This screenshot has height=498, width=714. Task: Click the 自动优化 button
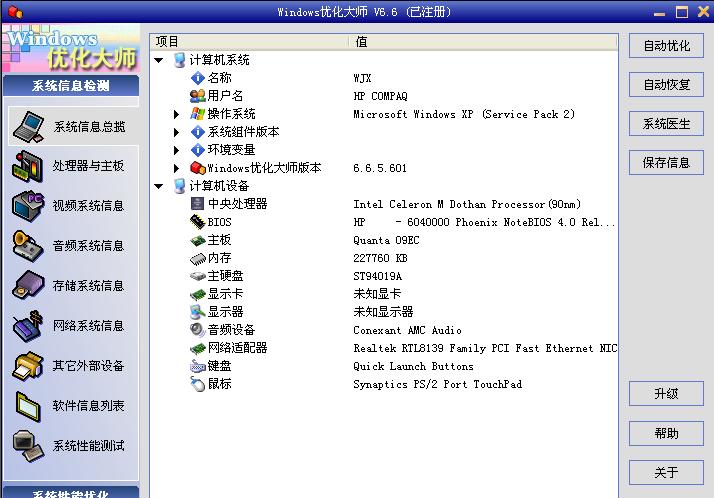[666, 46]
